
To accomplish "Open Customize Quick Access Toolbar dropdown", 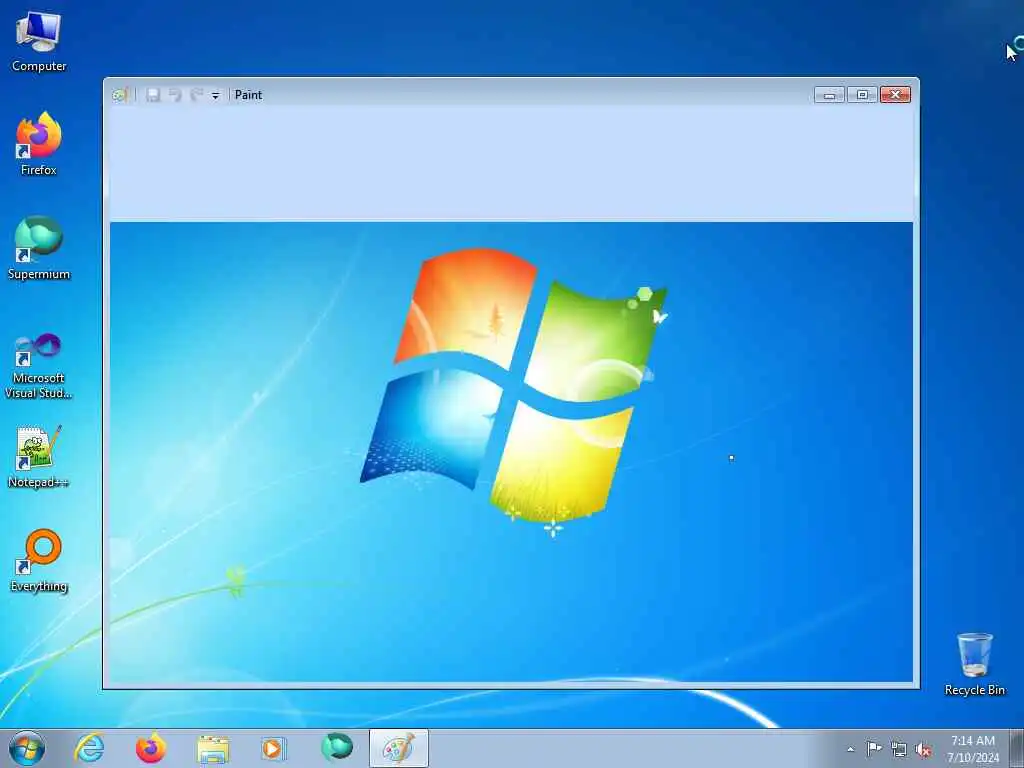I will coord(216,96).
